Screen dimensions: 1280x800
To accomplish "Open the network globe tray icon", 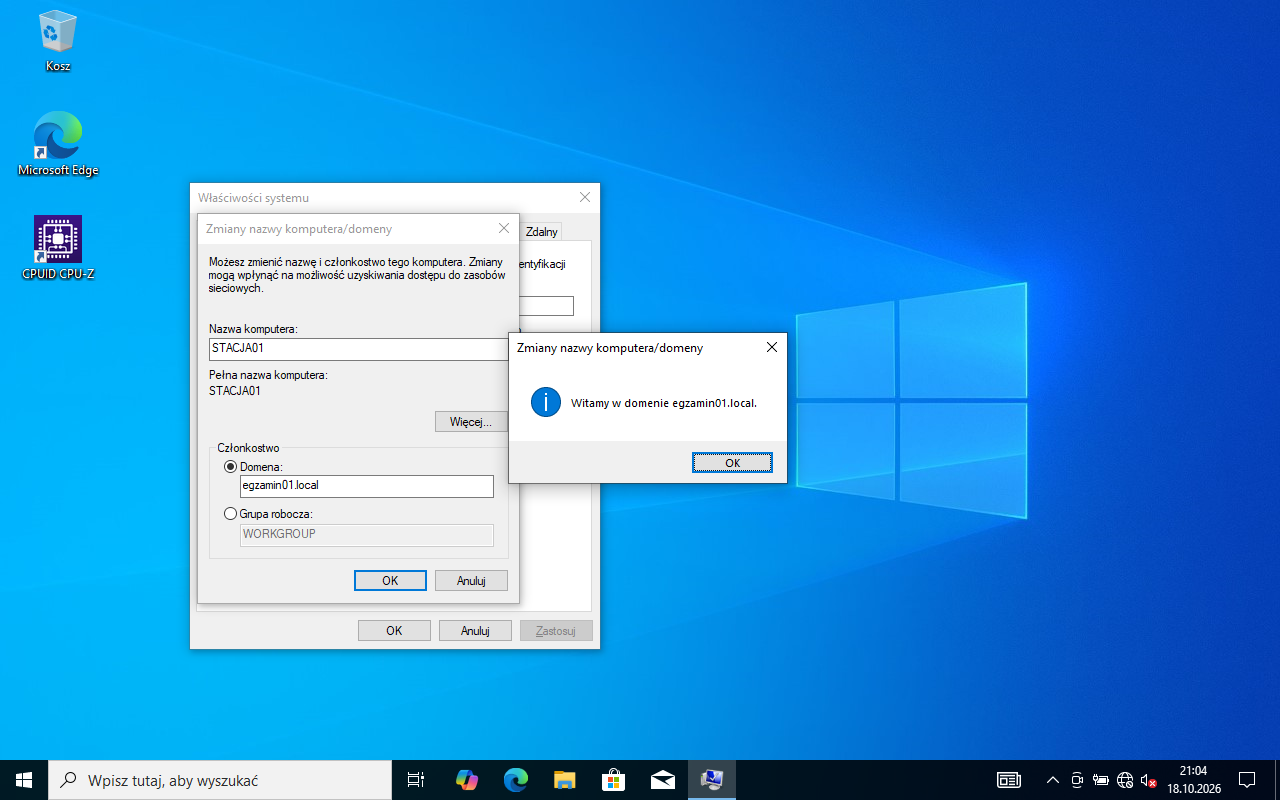I will [x=1125, y=780].
